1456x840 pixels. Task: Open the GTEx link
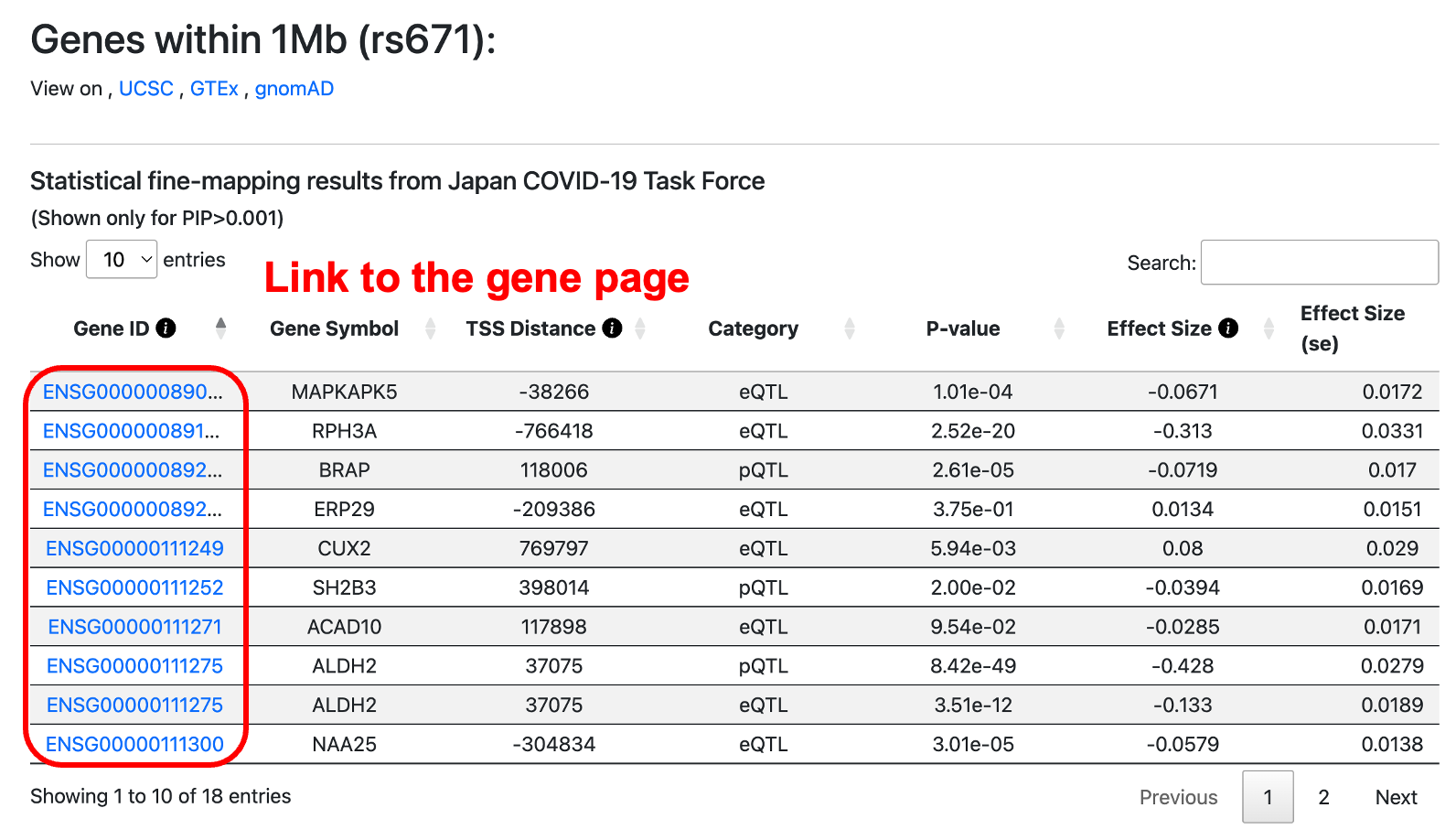click(214, 89)
